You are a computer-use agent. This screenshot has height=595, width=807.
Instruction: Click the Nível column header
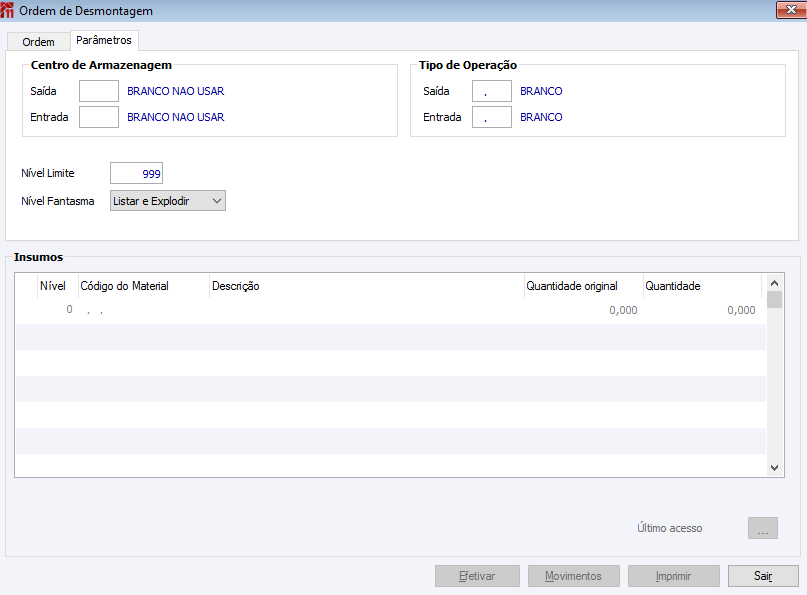click(x=58, y=286)
